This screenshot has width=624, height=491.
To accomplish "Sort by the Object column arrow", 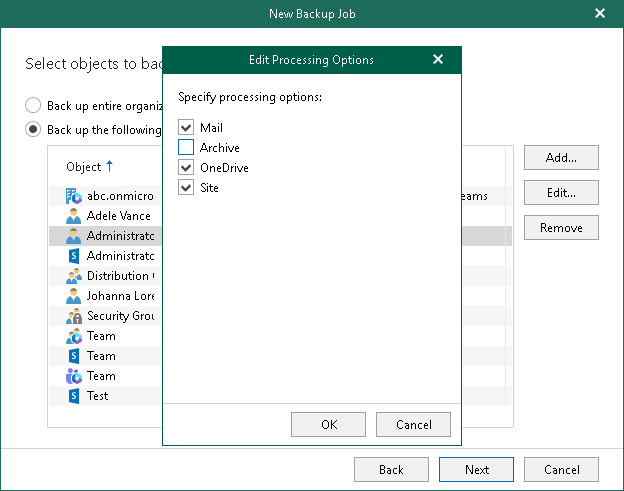I will [x=109, y=166].
